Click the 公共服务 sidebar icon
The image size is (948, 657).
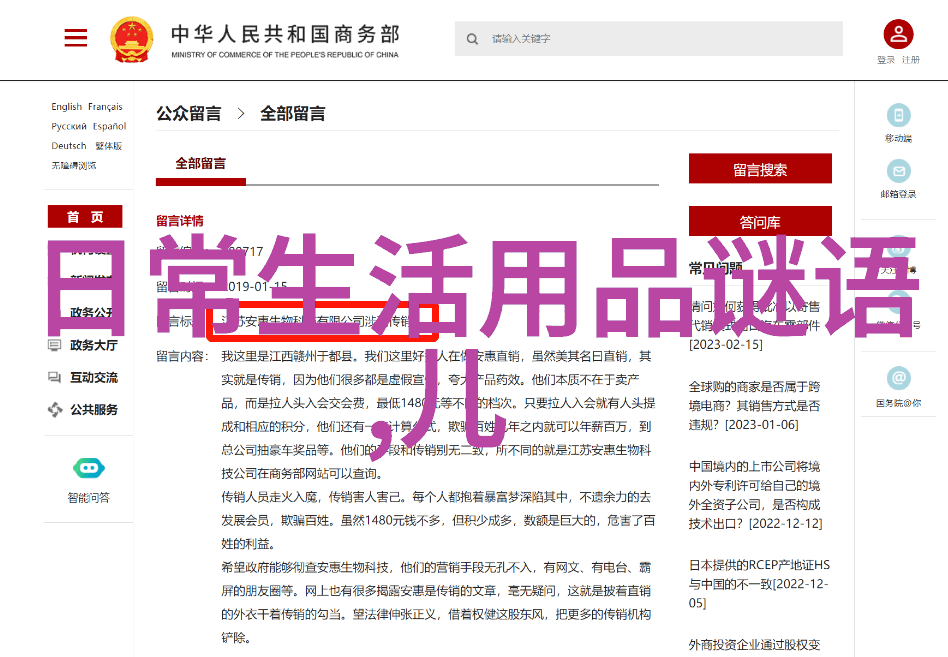click(54, 409)
